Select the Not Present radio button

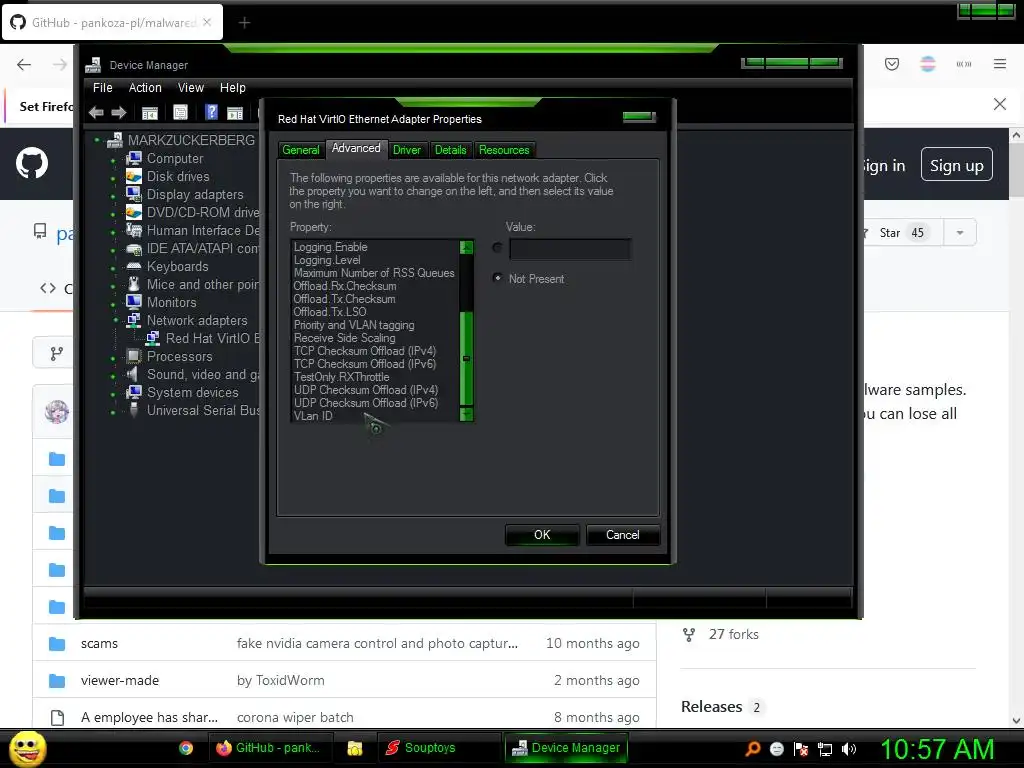[498, 278]
